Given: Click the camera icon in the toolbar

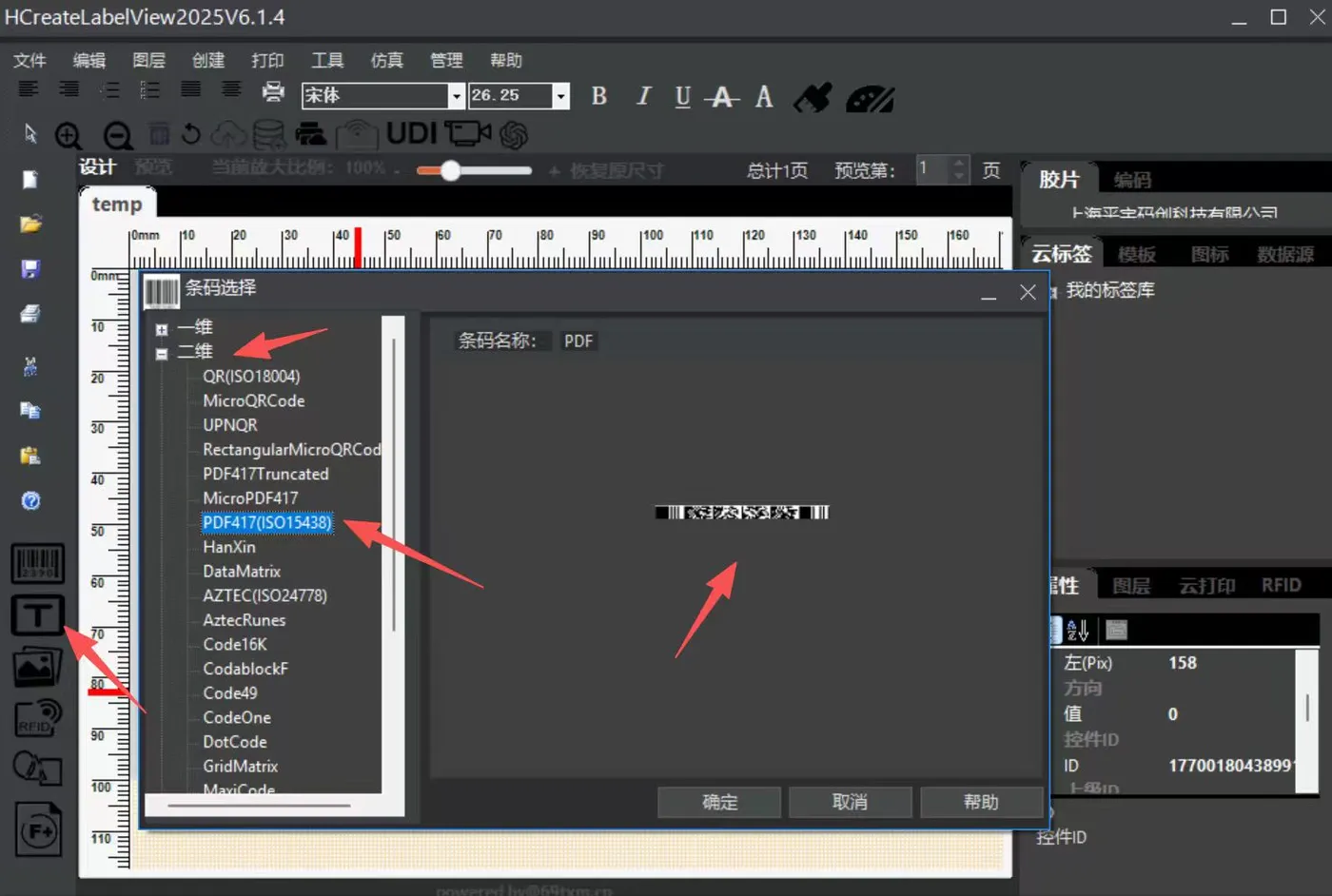Looking at the screenshot, I should [x=467, y=134].
